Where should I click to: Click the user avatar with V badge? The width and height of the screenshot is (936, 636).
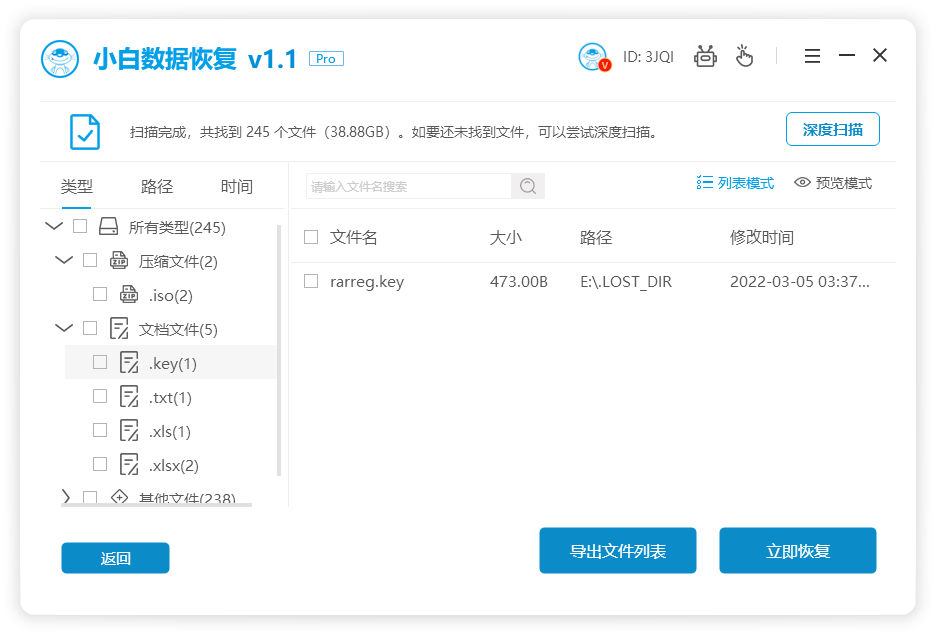592,56
